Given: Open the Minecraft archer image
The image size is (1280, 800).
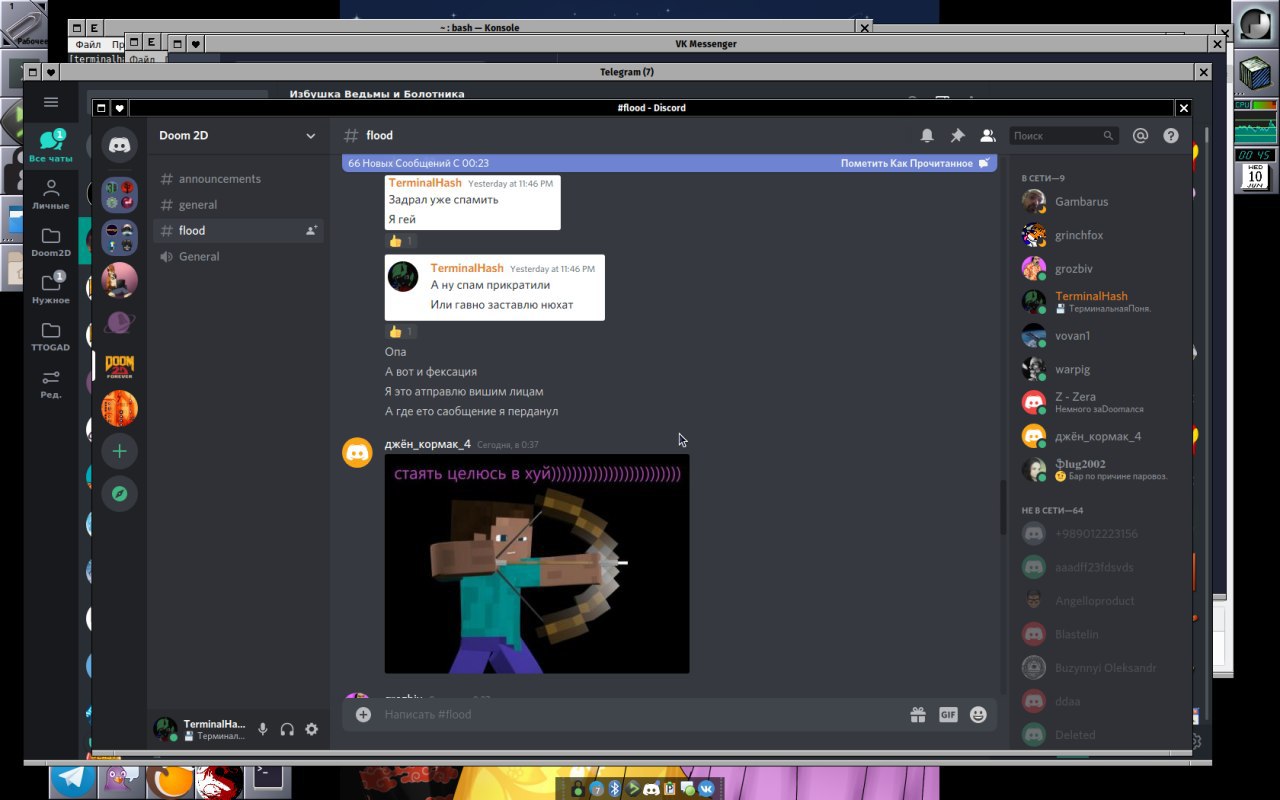Looking at the screenshot, I should [537, 563].
